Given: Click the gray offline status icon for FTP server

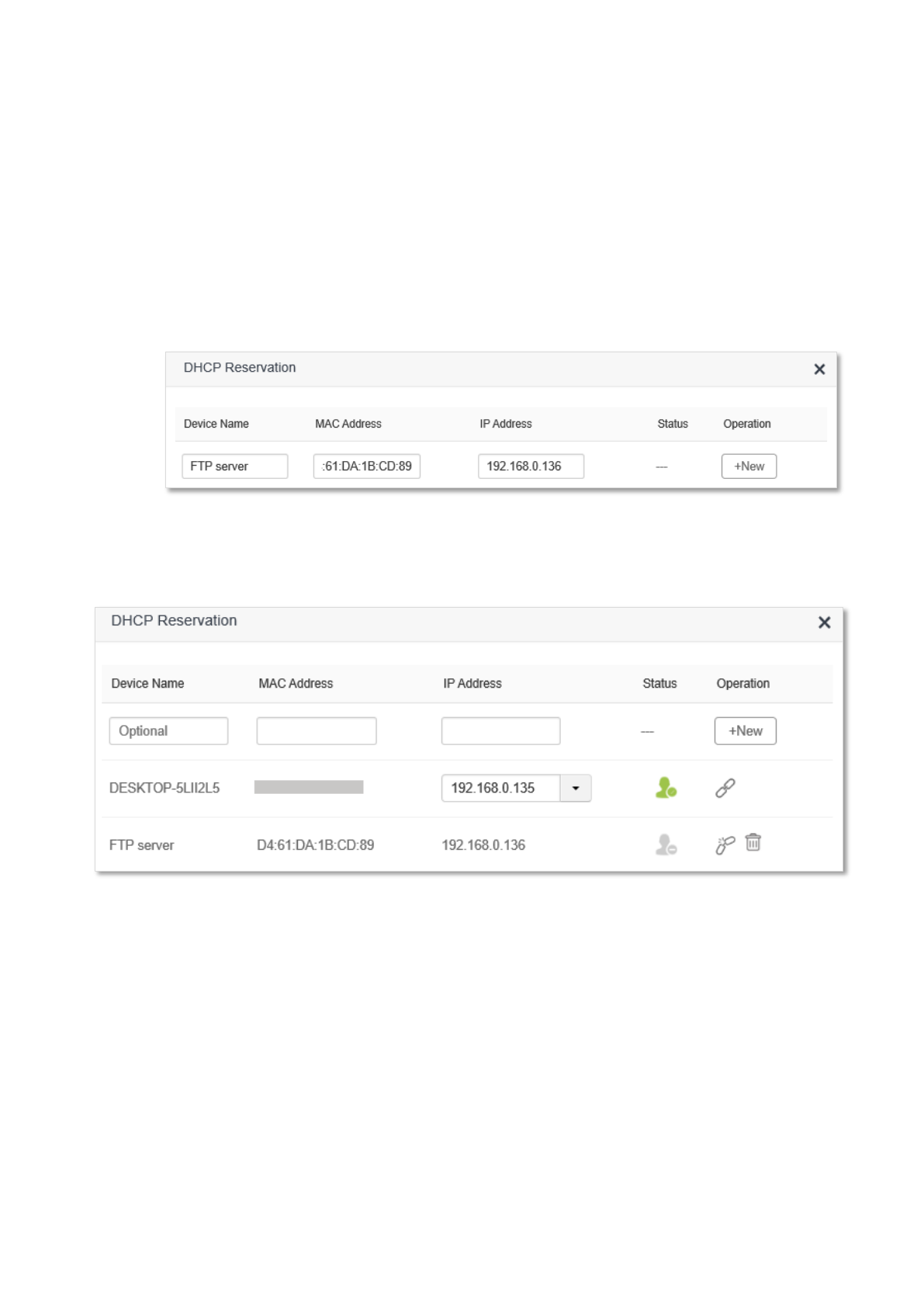Looking at the screenshot, I should [x=666, y=844].
